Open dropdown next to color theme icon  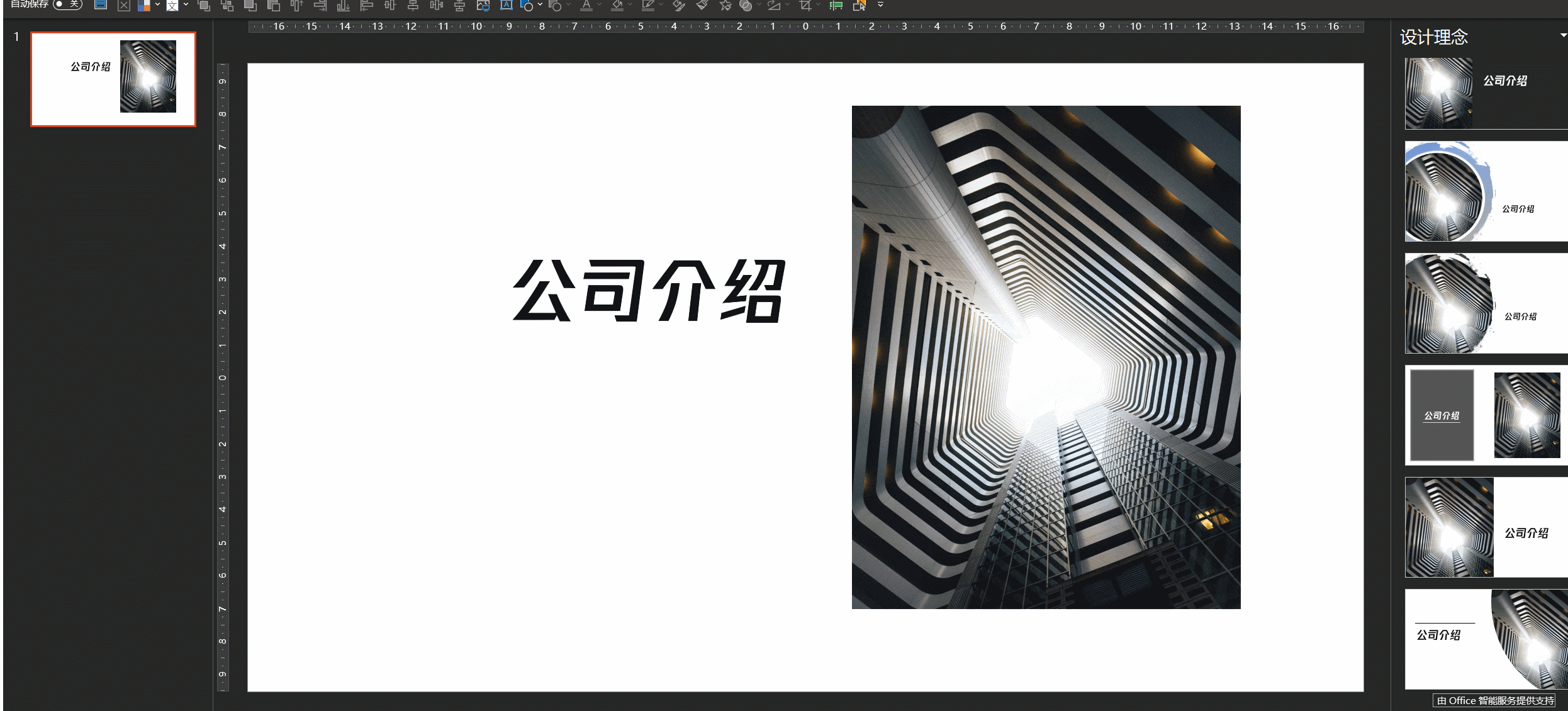[157, 5]
